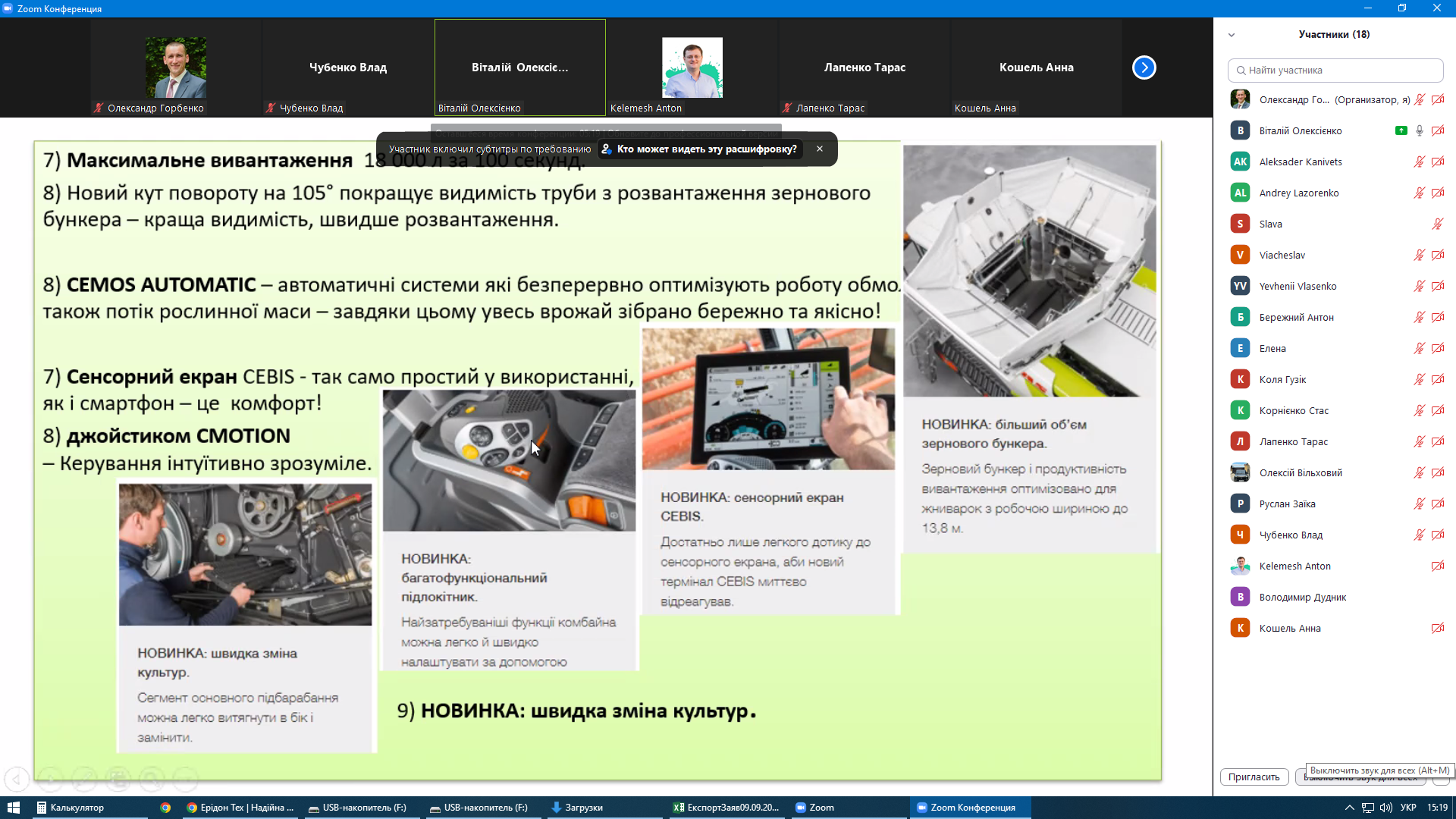Click video-off icon for Олексій Вільховий
Image resolution: width=1456 pixels, height=819 pixels.
point(1438,472)
